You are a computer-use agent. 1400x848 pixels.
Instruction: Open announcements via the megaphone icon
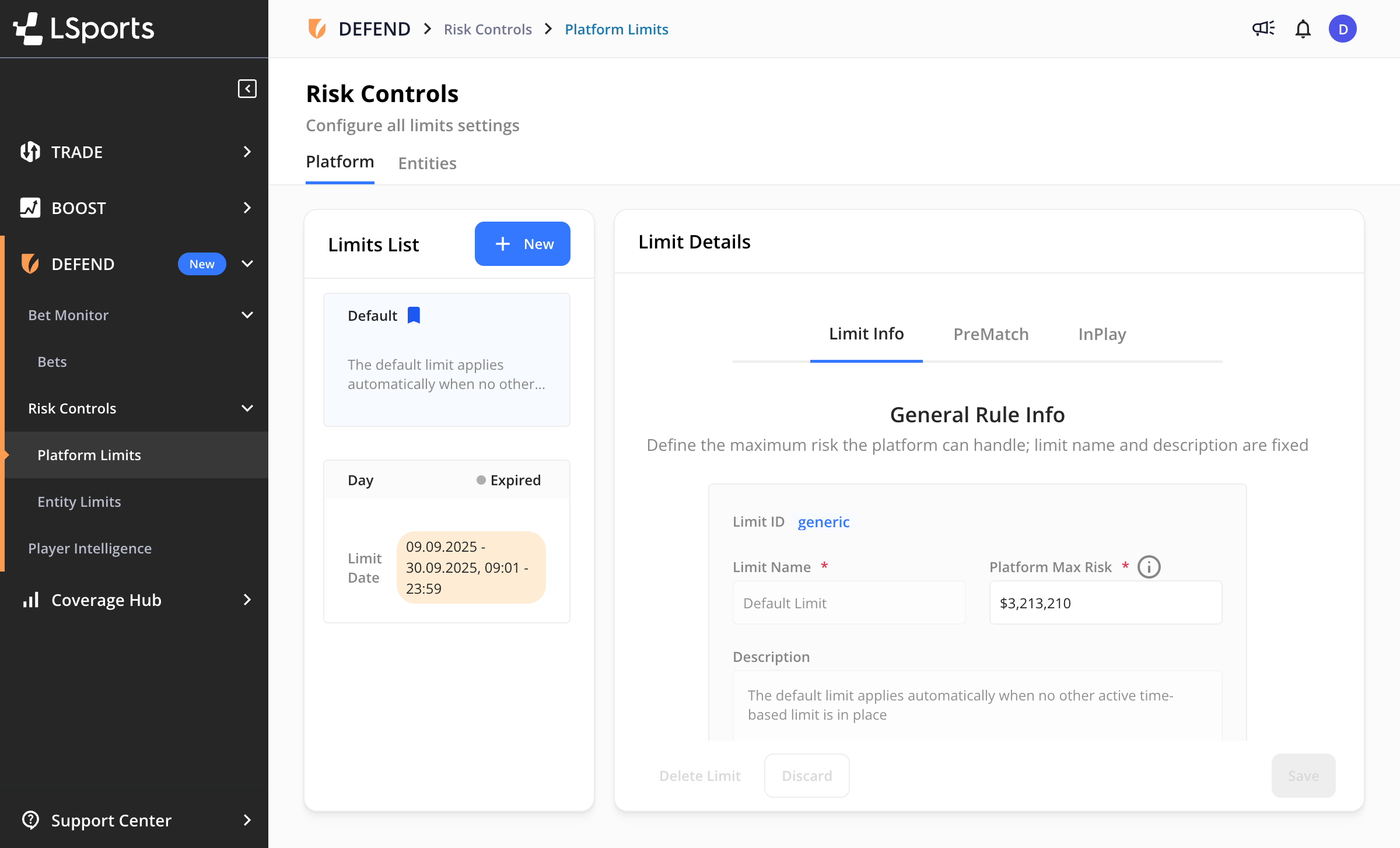click(x=1262, y=28)
